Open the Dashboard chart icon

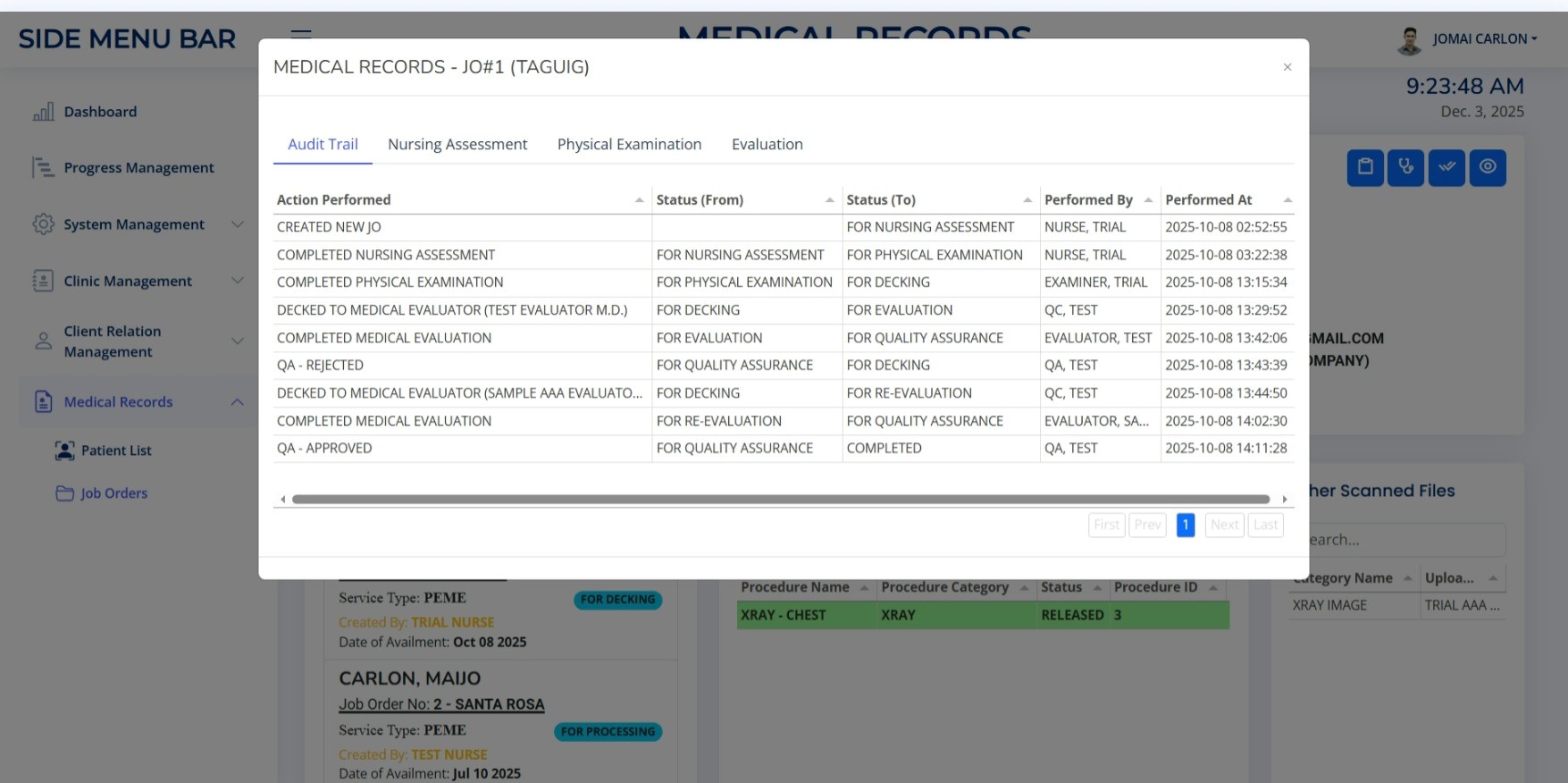(43, 112)
